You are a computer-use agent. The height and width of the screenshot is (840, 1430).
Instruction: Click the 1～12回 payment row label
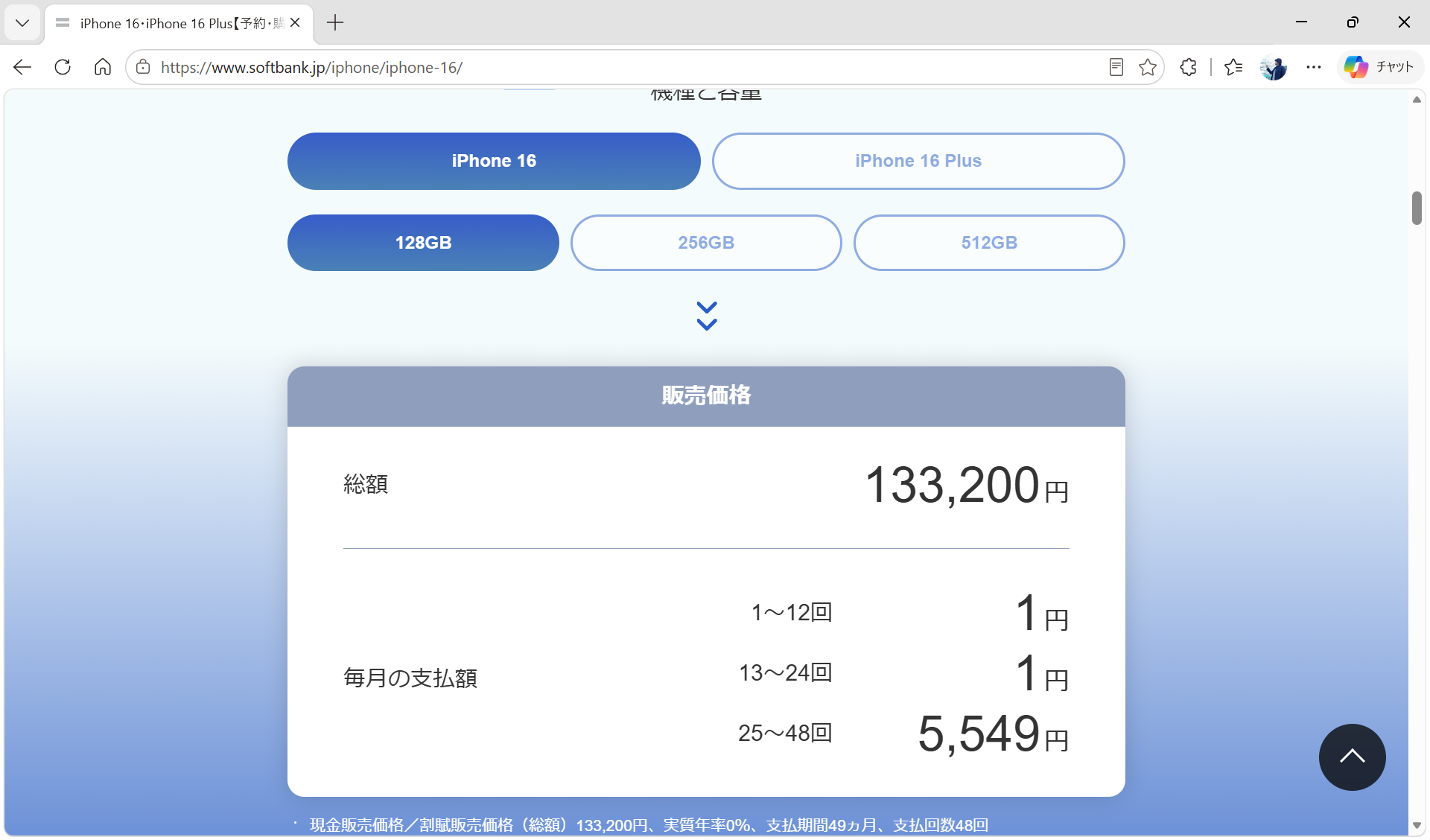[792, 612]
